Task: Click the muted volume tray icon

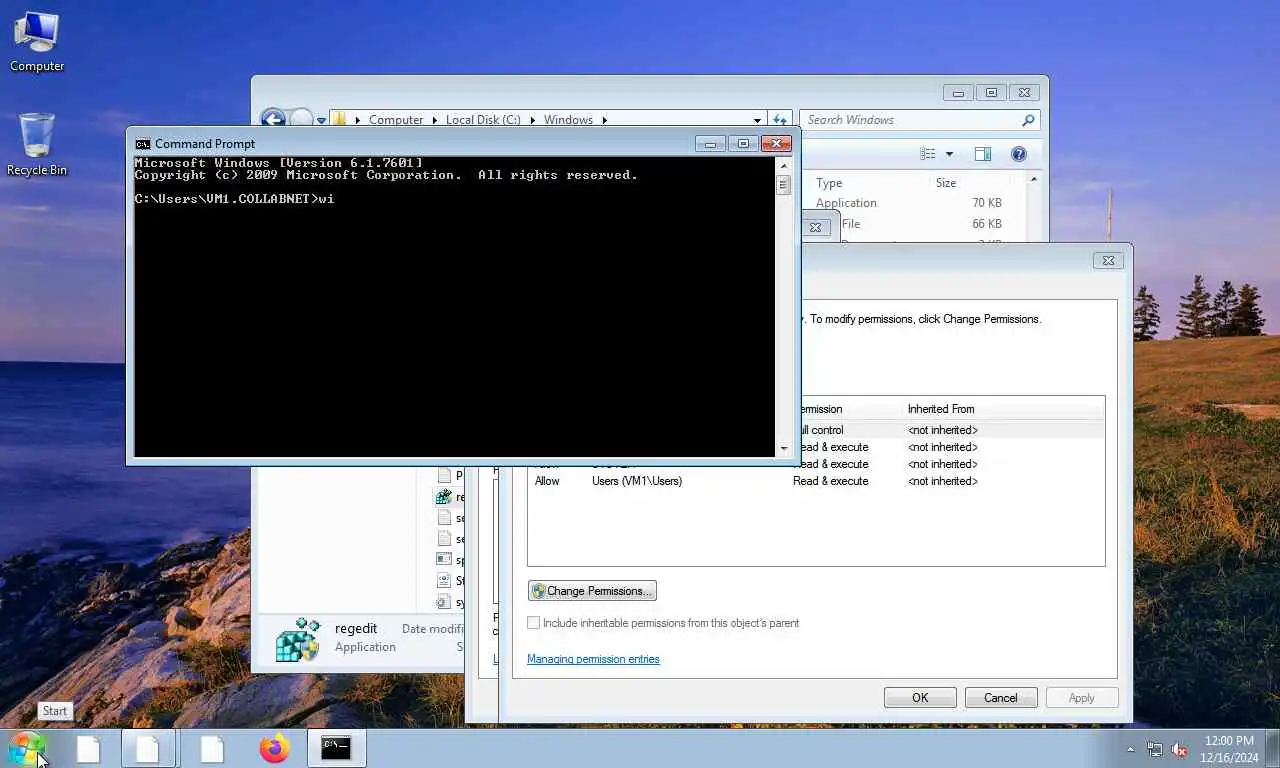Action: (x=1180, y=749)
